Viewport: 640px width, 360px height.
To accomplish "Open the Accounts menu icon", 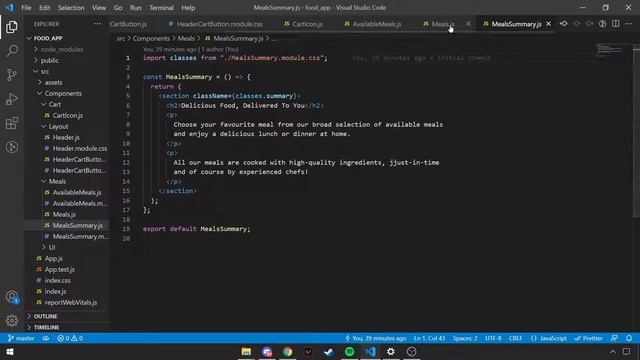I will (12, 297).
